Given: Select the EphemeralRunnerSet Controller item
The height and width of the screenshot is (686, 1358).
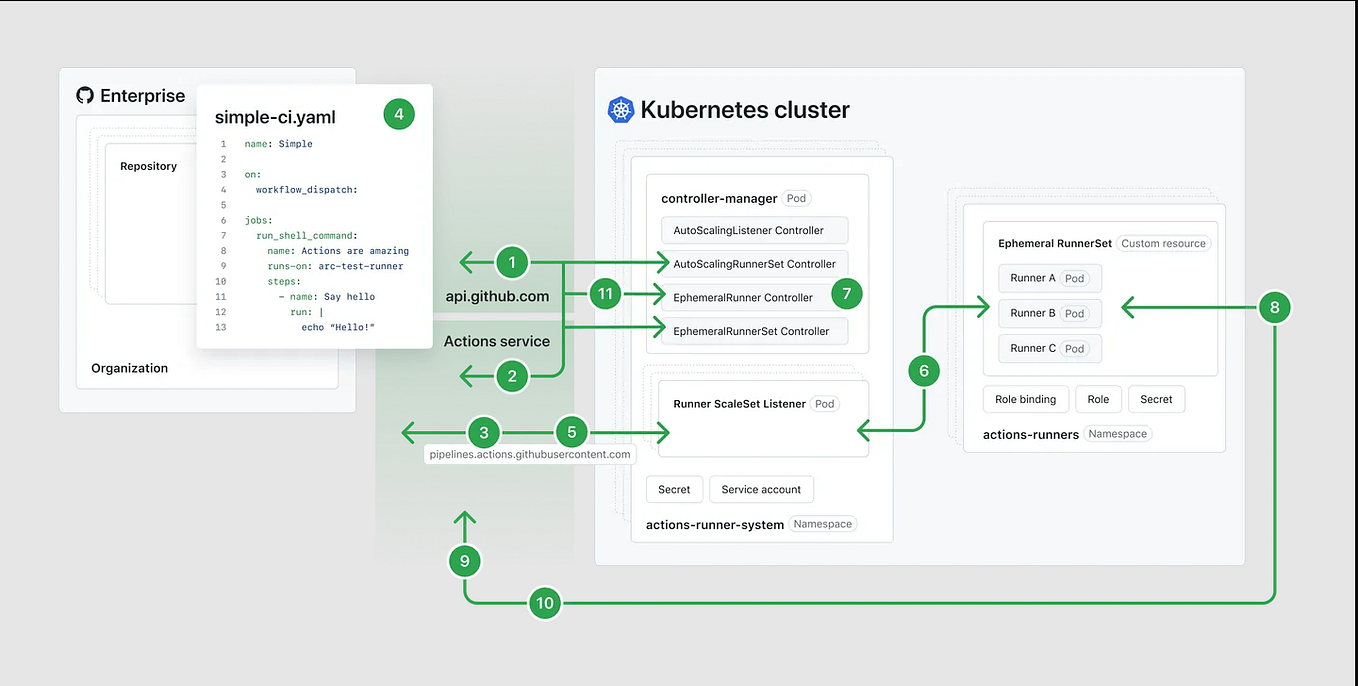Looking at the screenshot, I should [754, 331].
